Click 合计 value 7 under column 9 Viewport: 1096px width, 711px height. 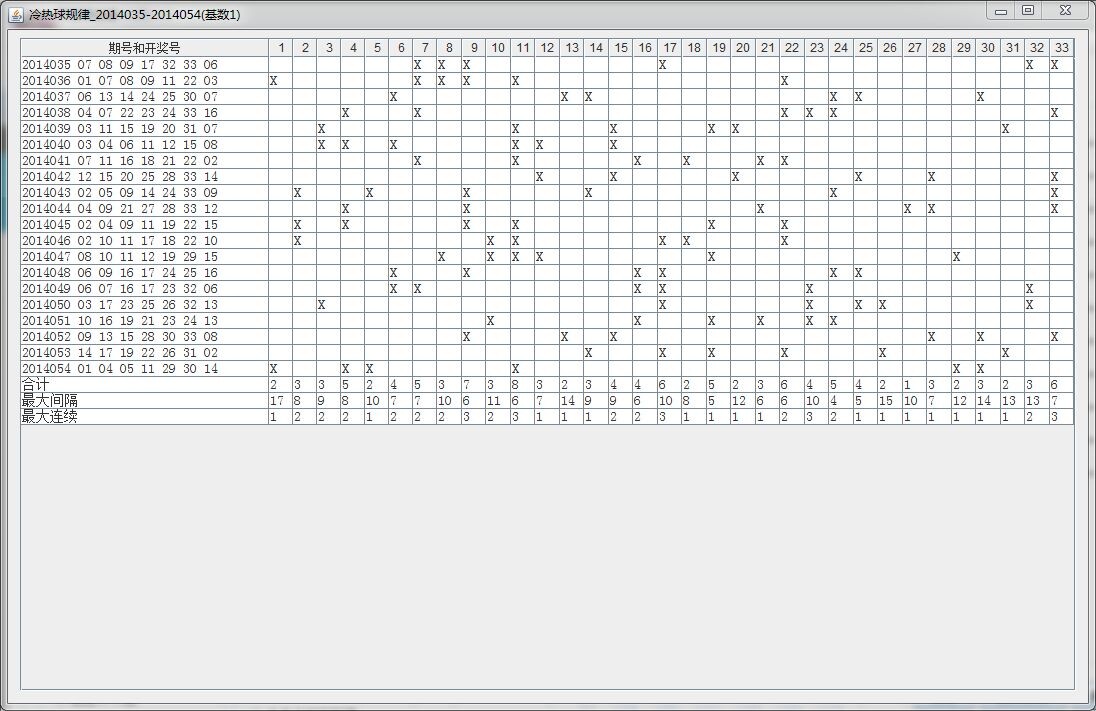[466, 385]
